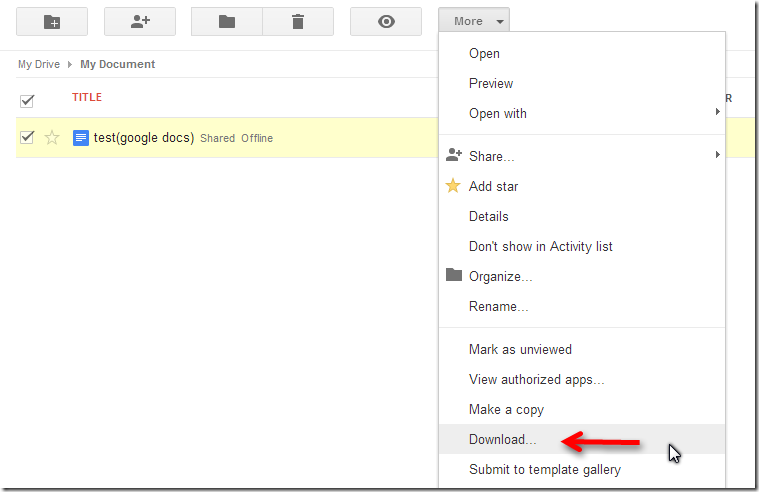
Task: Select Details in the menu
Action: tap(582, 216)
